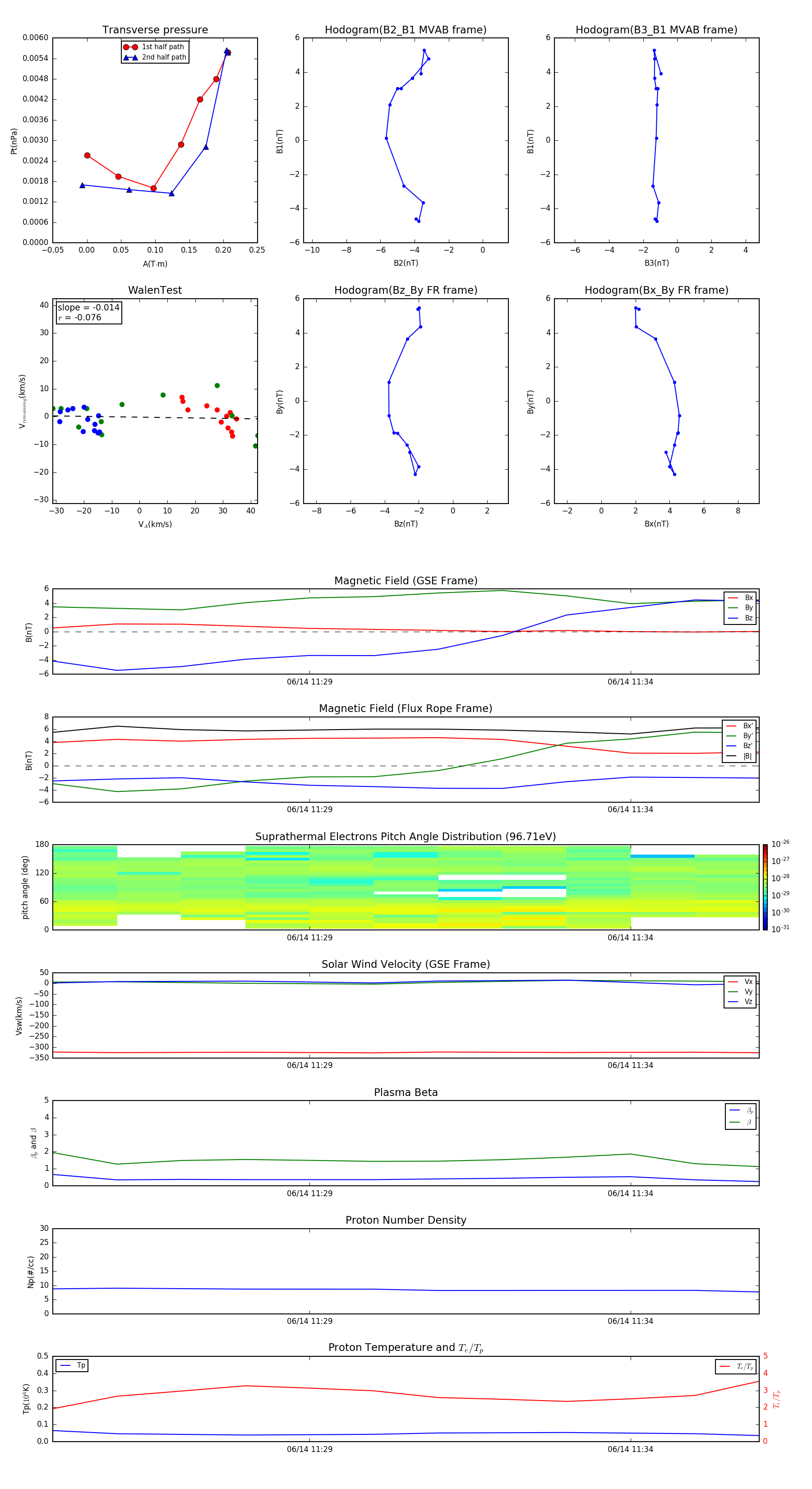
Task: Select the 'Tp' legend entry
Action: click(72, 1365)
